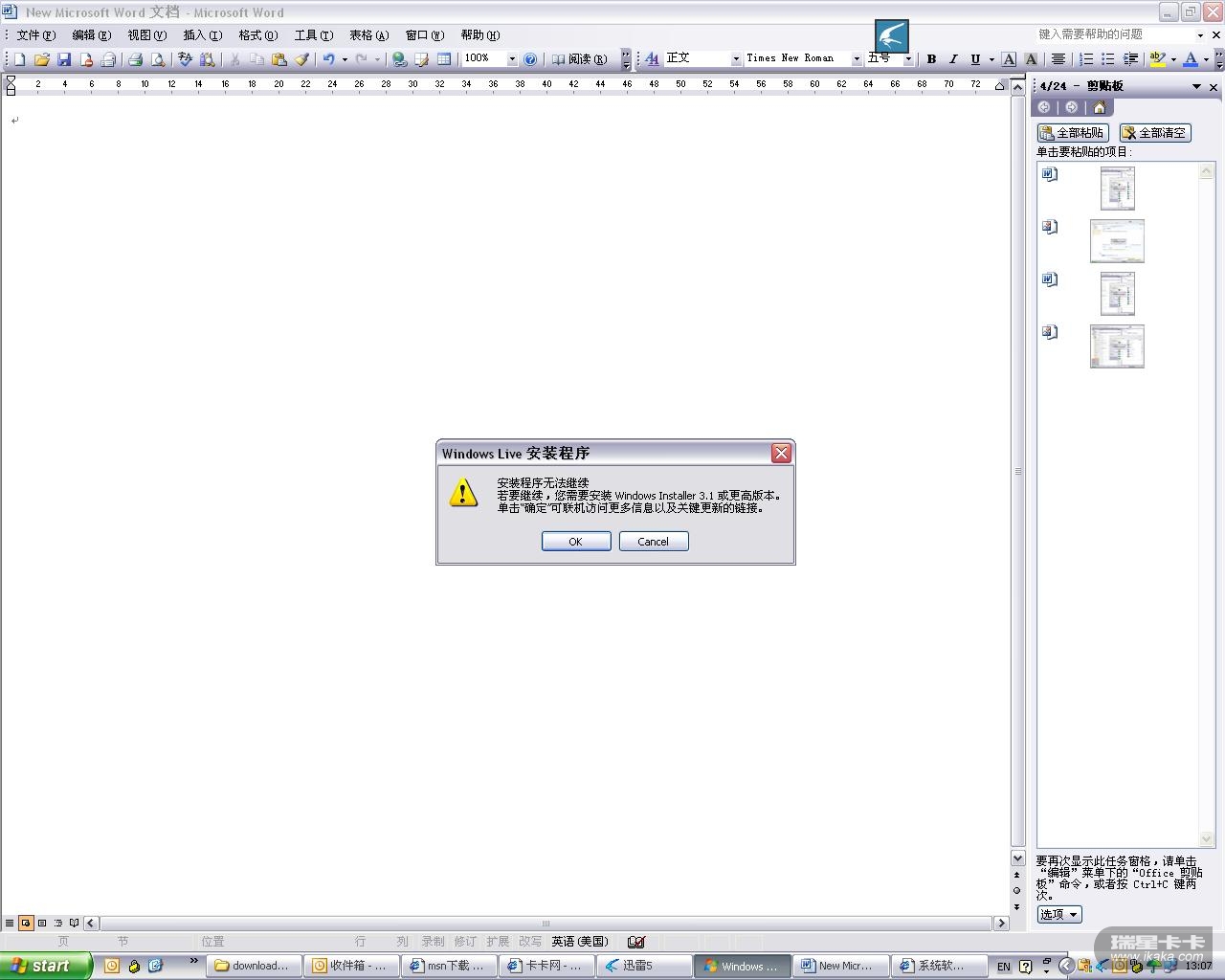
Task: Apply center alignment from the formatting toolbar
Action: point(1058,59)
